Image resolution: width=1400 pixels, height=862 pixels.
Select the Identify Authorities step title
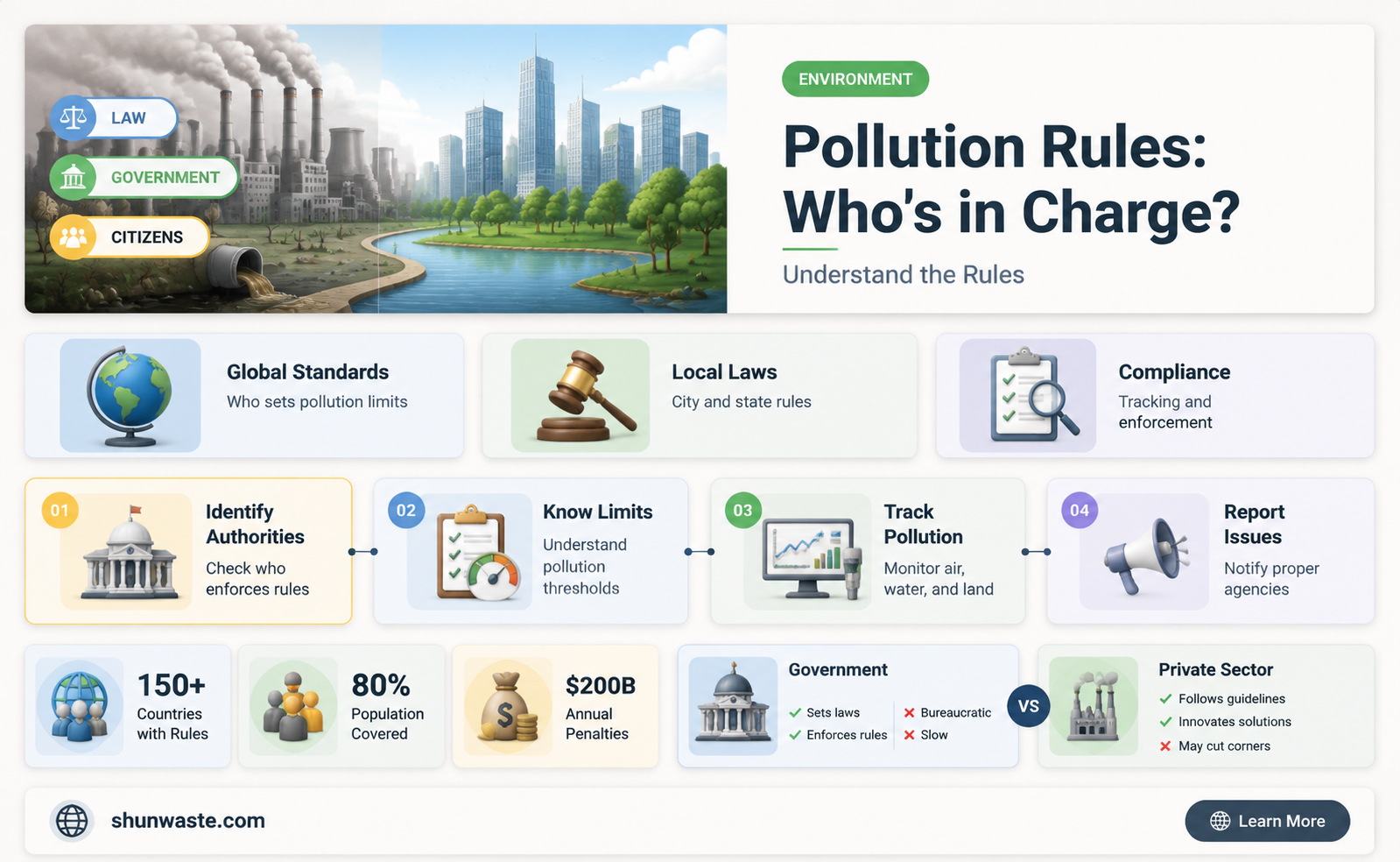255,524
